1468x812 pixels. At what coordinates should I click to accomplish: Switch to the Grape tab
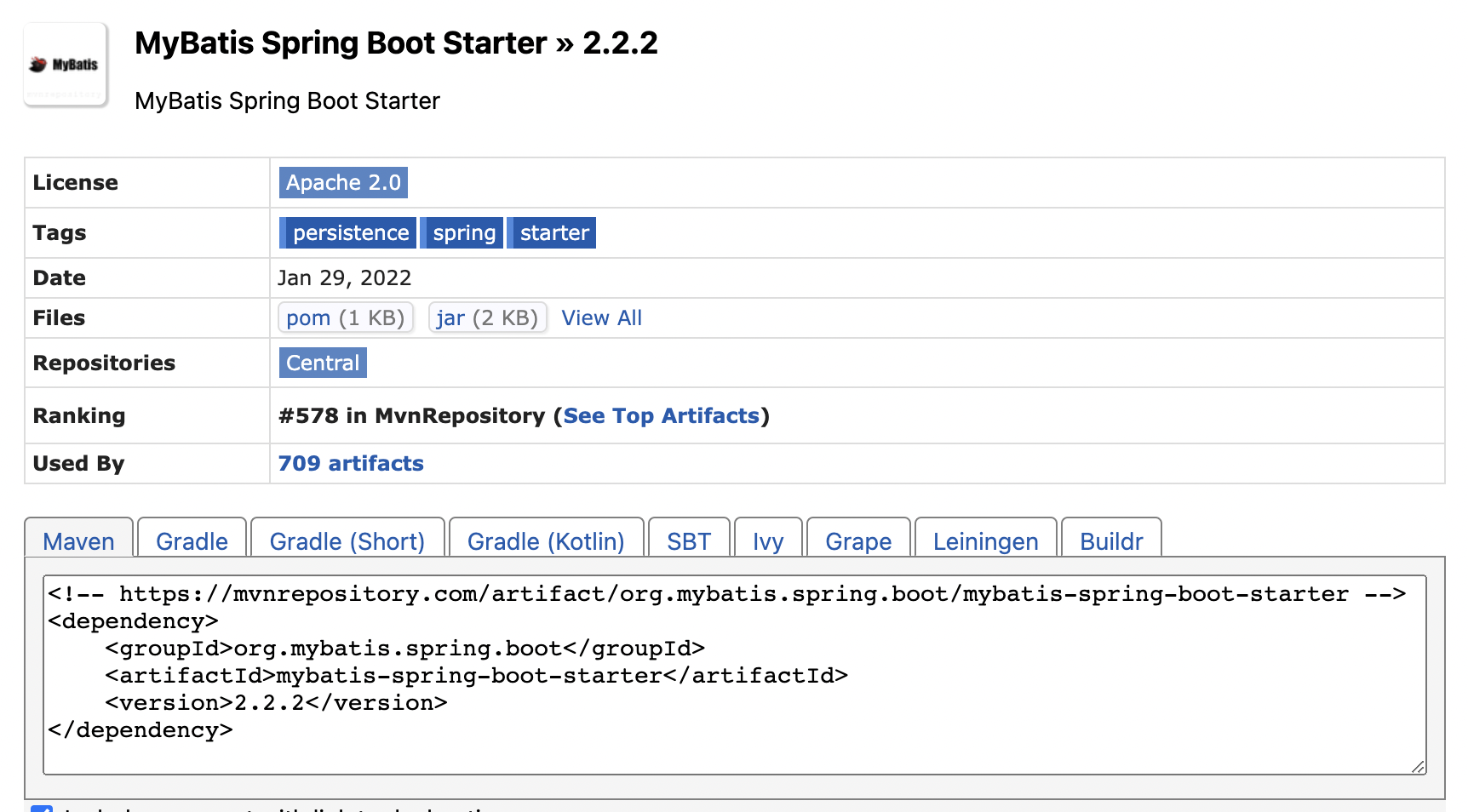858,540
